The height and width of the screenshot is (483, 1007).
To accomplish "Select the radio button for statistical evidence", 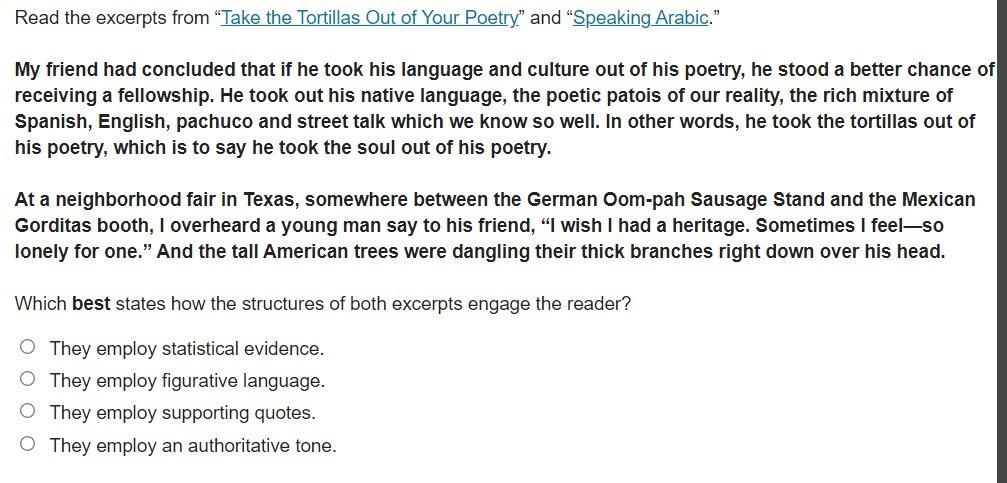I will [x=27, y=347].
